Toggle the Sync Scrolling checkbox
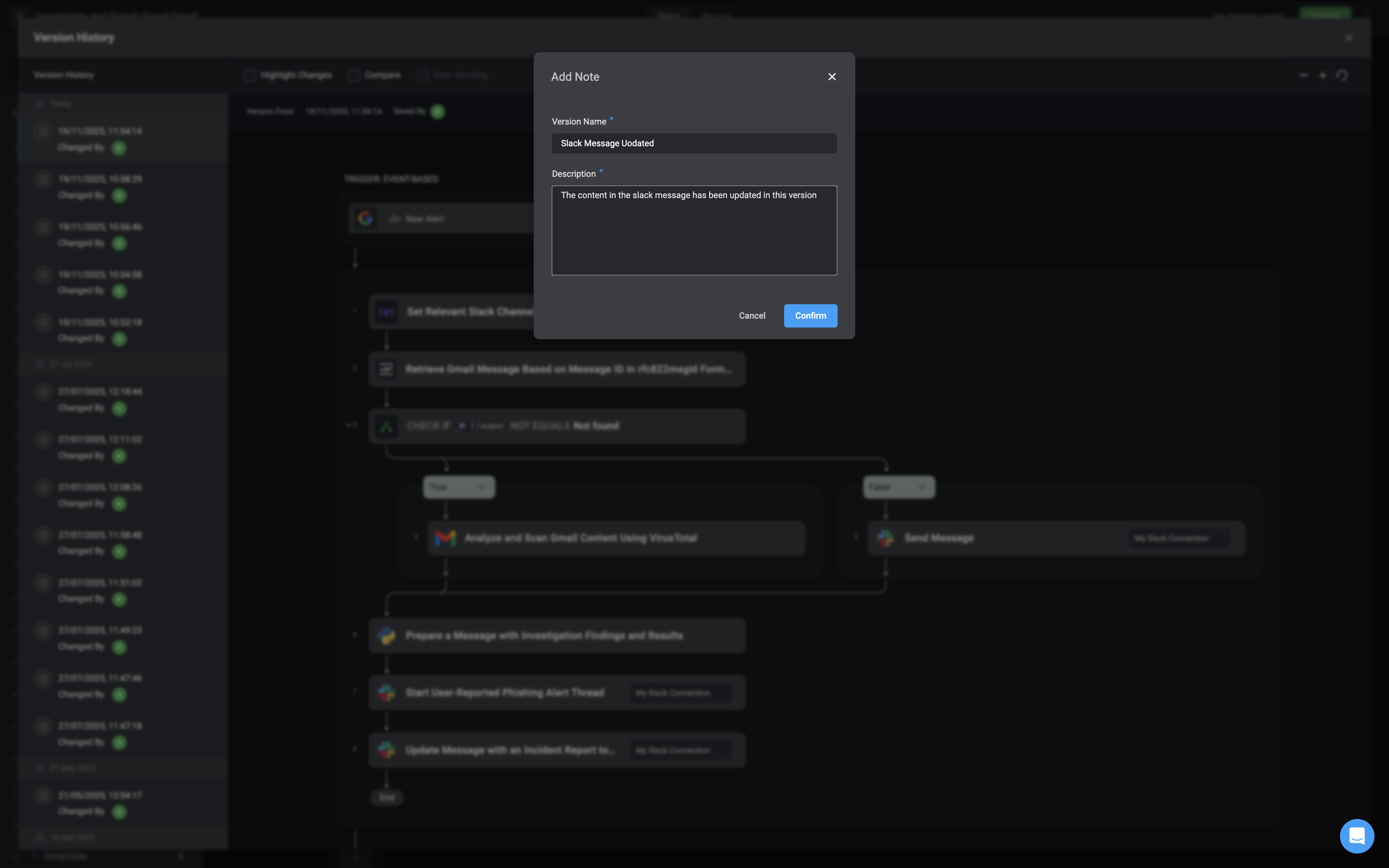Viewport: 1389px width, 868px height. (x=422, y=75)
